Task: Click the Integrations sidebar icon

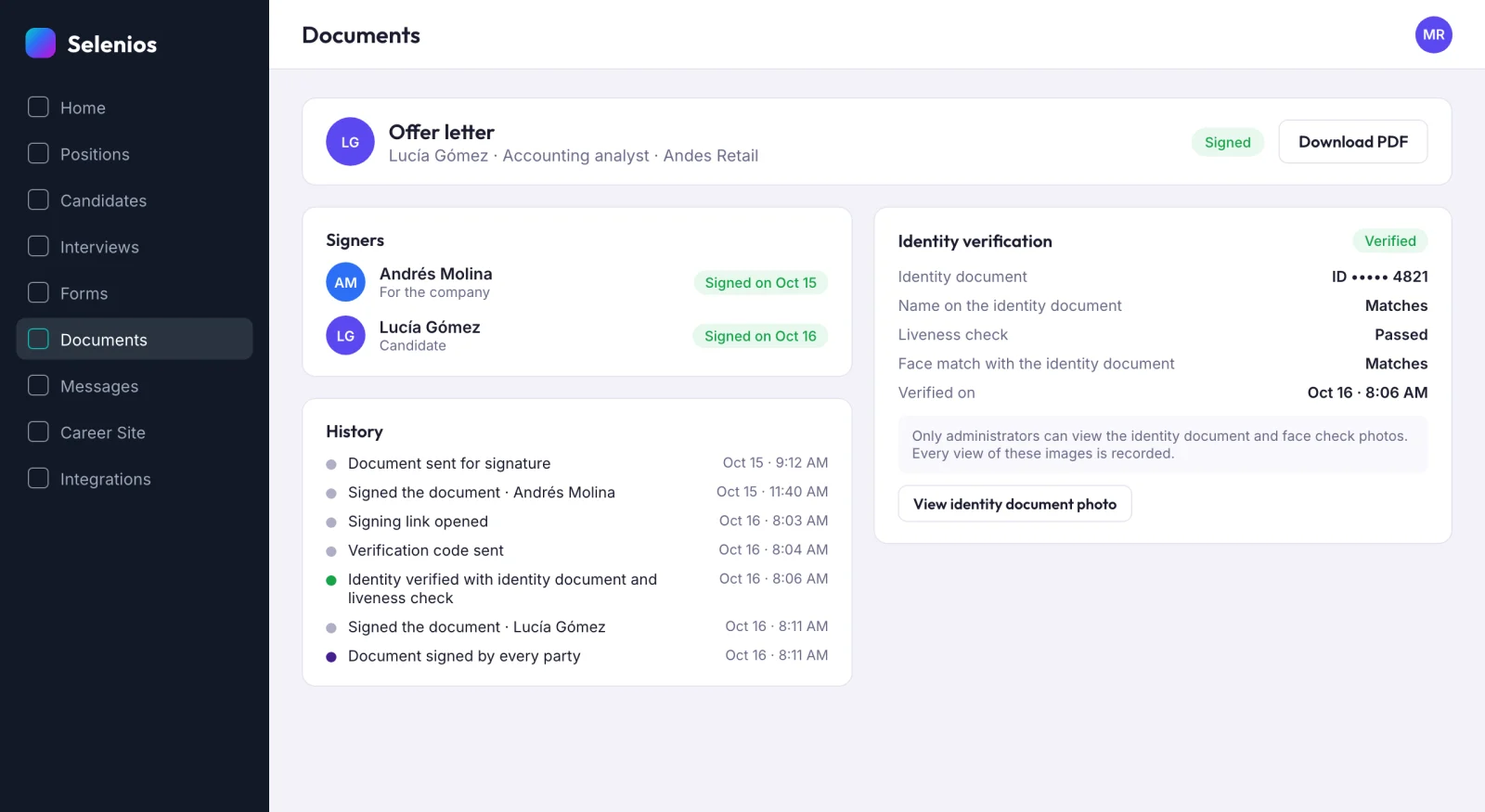Action: (x=38, y=478)
